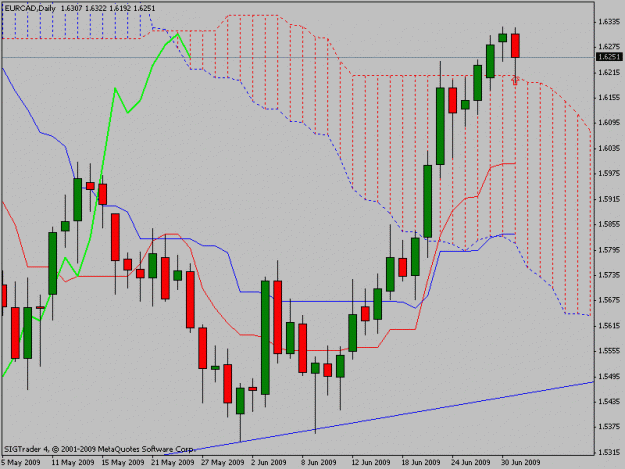
Task: Click the 1.6335 price scale label
Action: [x=609, y=22]
